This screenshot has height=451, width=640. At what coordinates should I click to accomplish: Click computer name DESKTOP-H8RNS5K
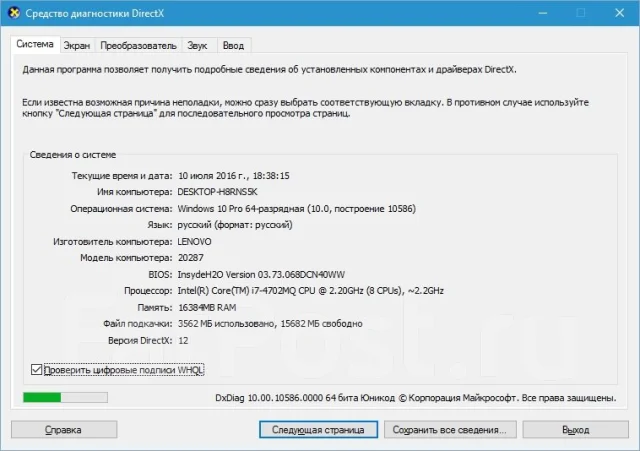(218, 192)
